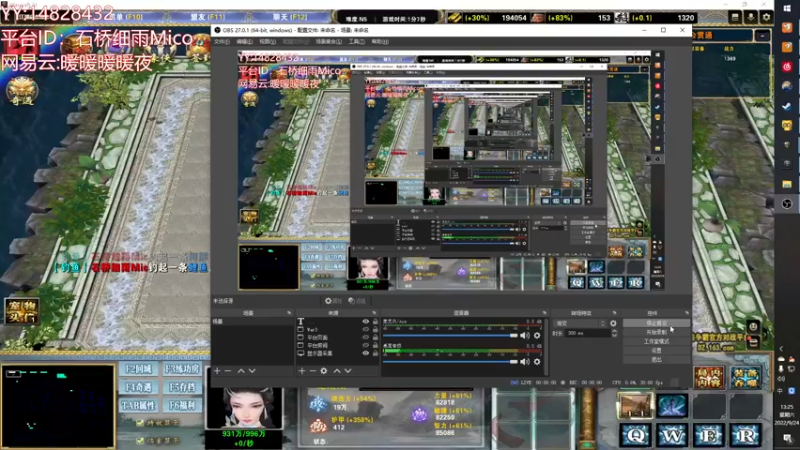Click the transition duration field
This screenshot has width=800, height=450.
tap(588, 333)
